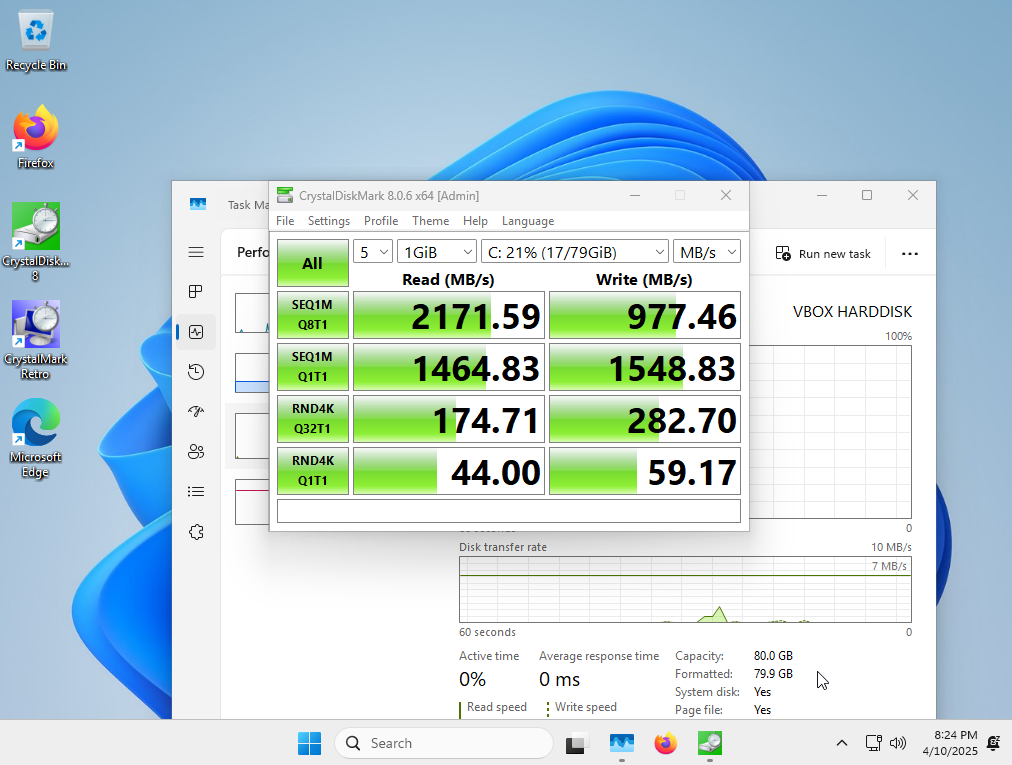Open the MB/s unit dropdown
This screenshot has height=765, width=1012.
pyautogui.click(x=706, y=252)
